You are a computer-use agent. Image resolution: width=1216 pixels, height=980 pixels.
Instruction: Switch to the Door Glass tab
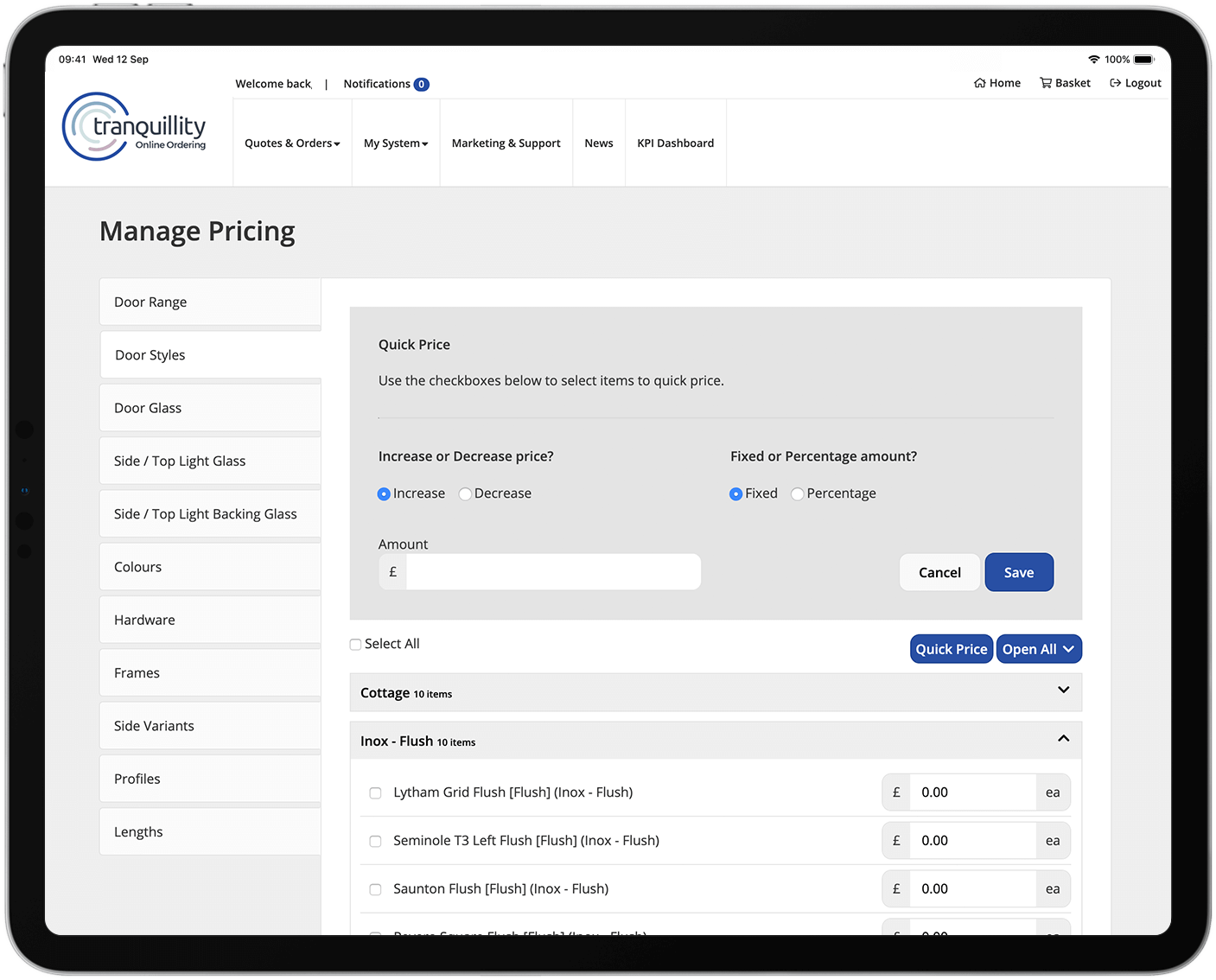coord(210,408)
